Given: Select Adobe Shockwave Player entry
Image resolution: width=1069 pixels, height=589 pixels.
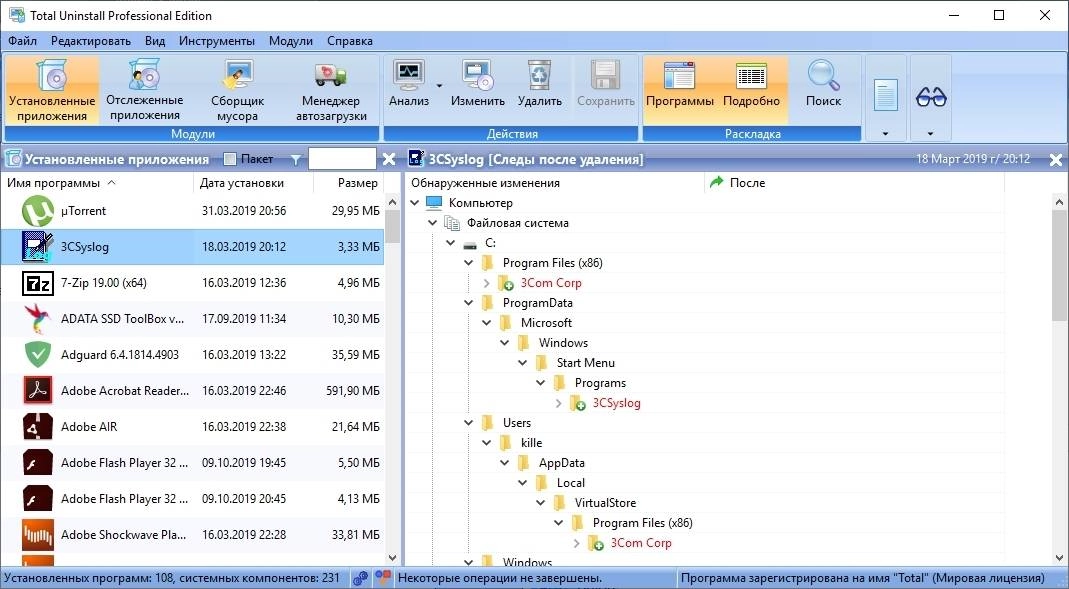Looking at the screenshot, I should click(192, 534).
